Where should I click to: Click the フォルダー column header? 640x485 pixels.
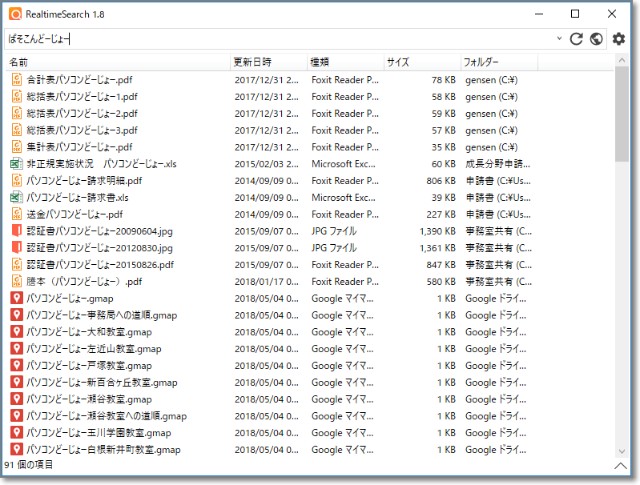coord(481,62)
